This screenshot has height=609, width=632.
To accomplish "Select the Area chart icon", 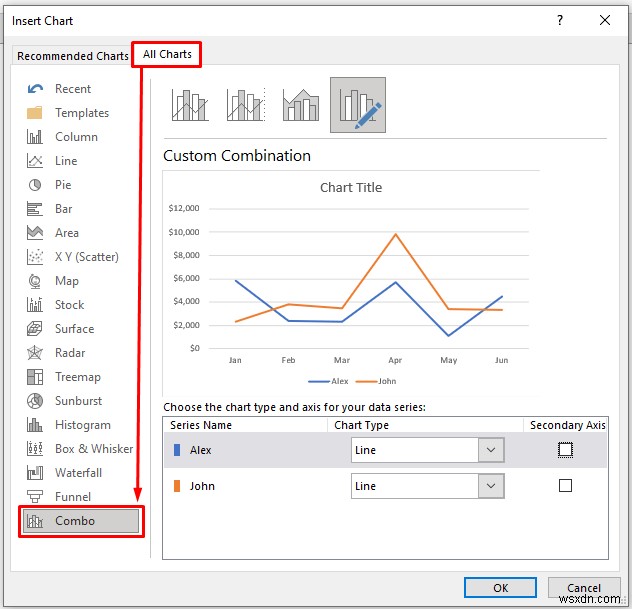I will pyautogui.click(x=35, y=233).
